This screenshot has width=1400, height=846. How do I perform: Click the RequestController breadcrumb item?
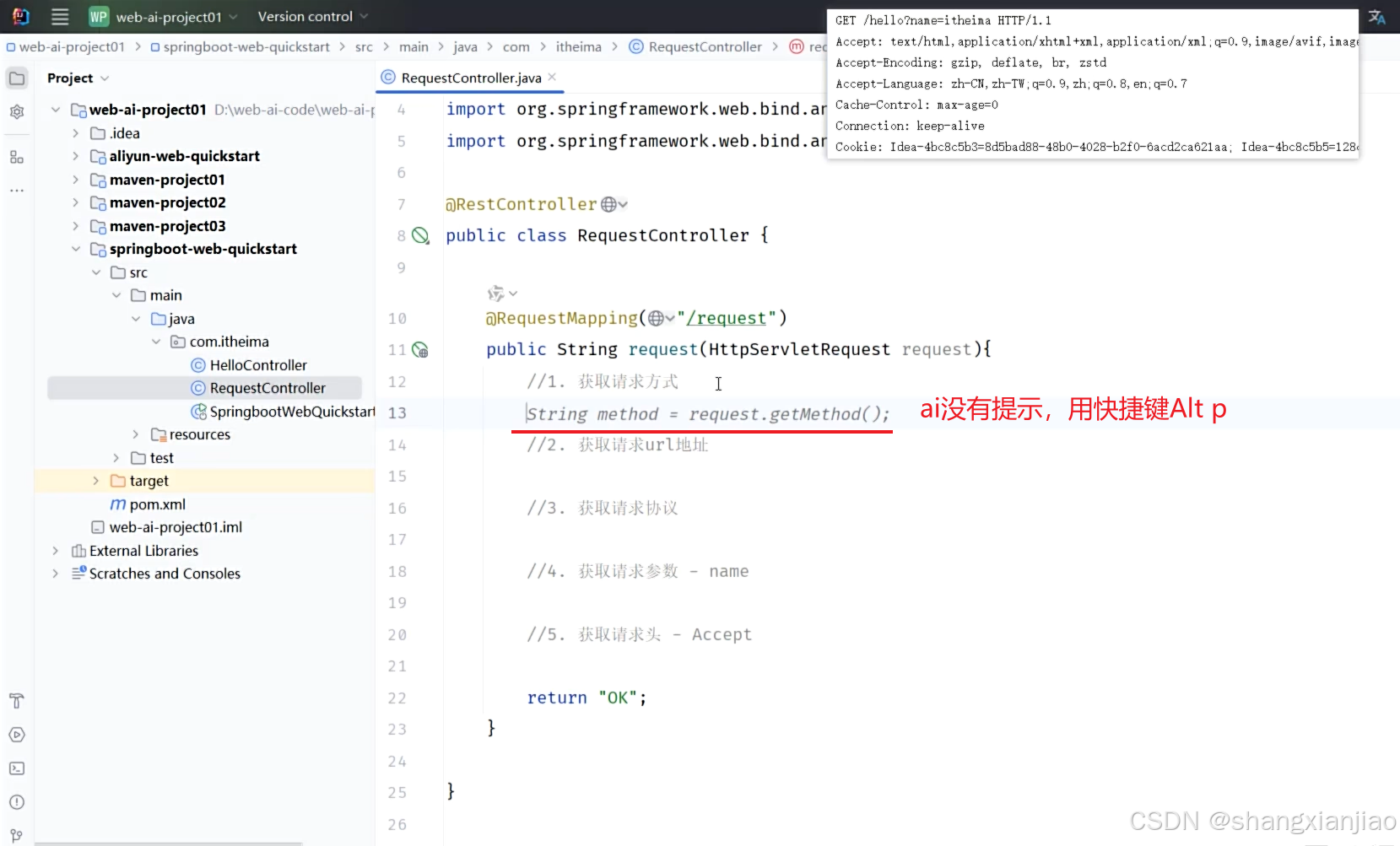click(695, 47)
